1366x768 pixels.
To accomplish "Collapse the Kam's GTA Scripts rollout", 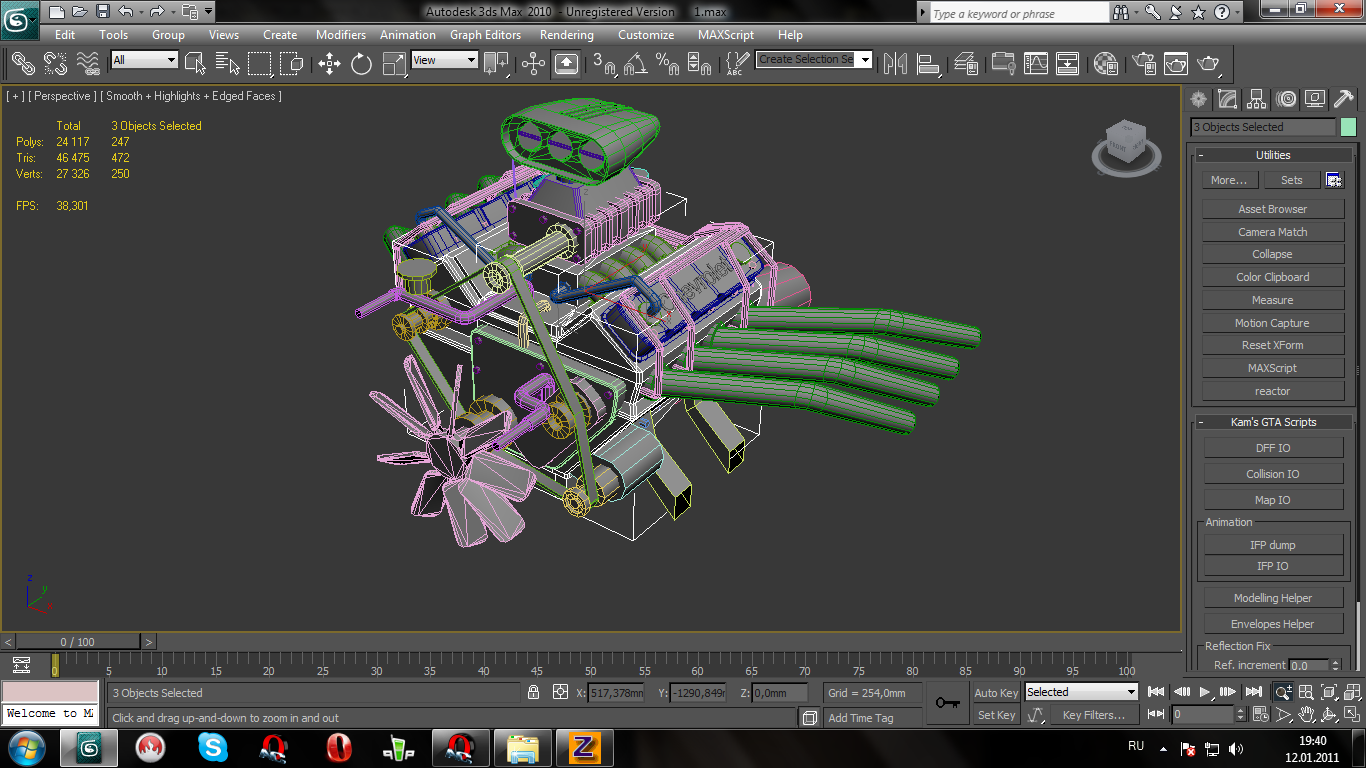I will coord(1272,422).
